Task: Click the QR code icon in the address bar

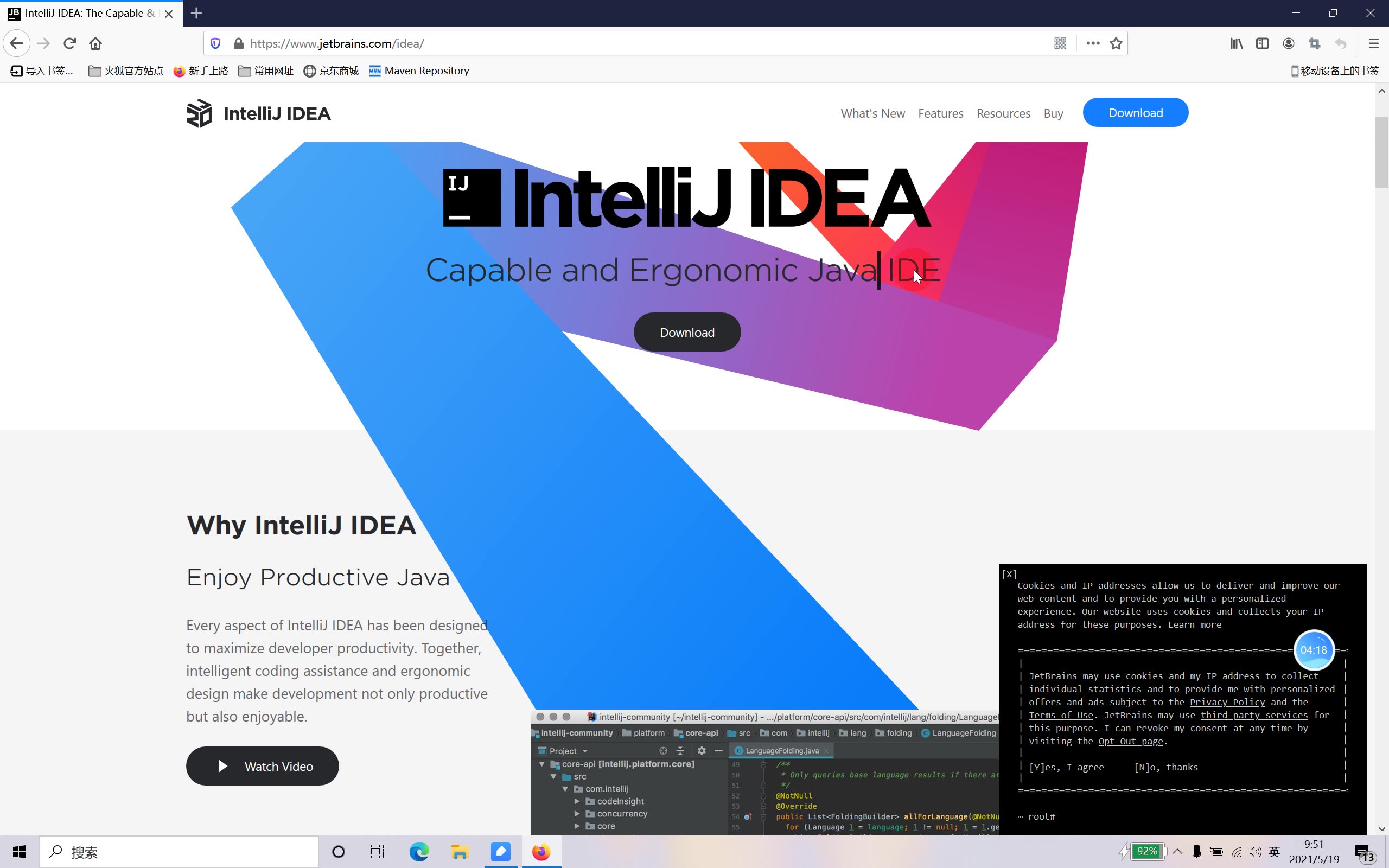Action: point(1060,43)
